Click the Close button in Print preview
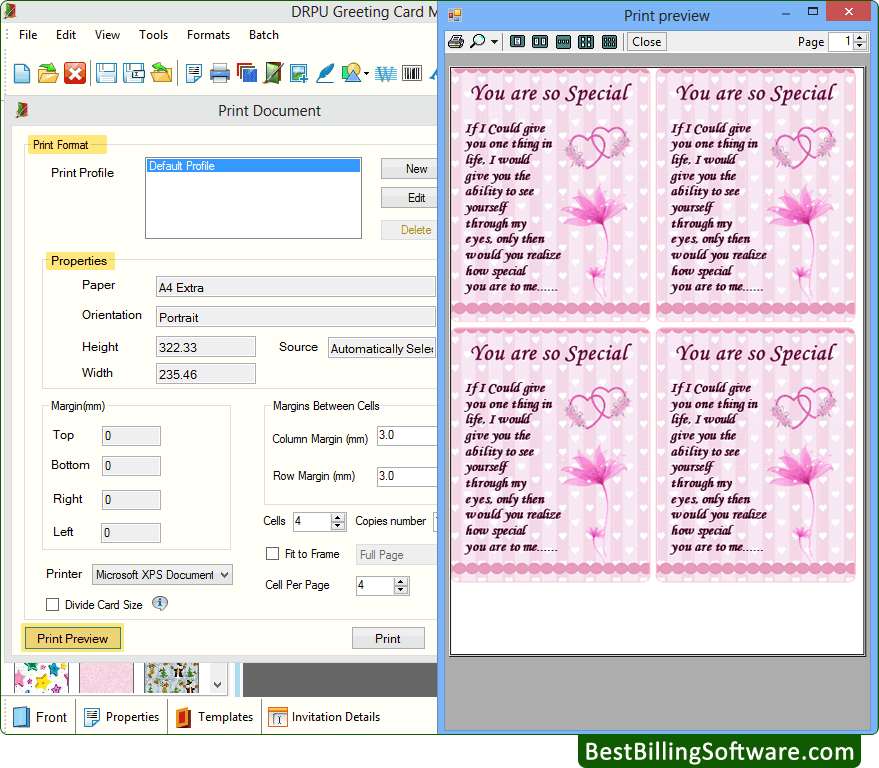Viewport: 879px width, 768px height. 646,41
